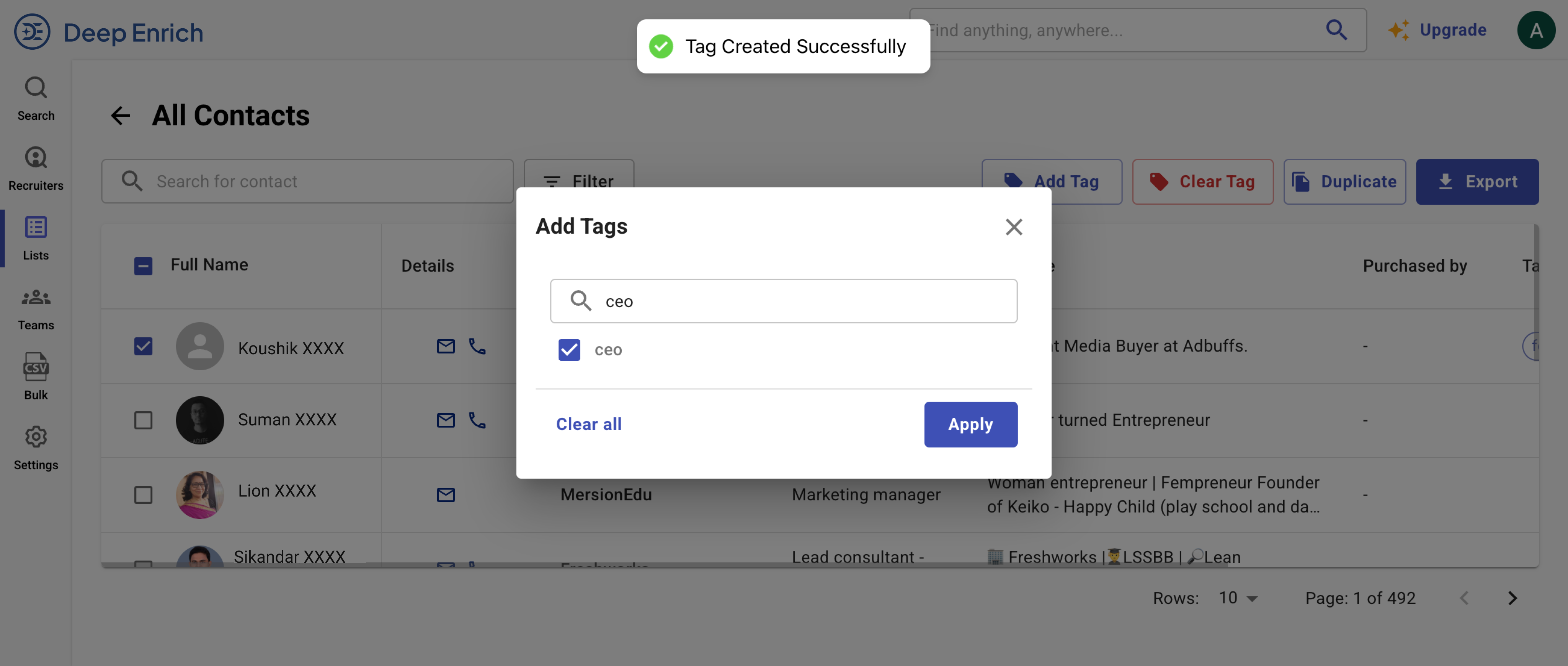Go to next page of contacts

coord(1512,598)
